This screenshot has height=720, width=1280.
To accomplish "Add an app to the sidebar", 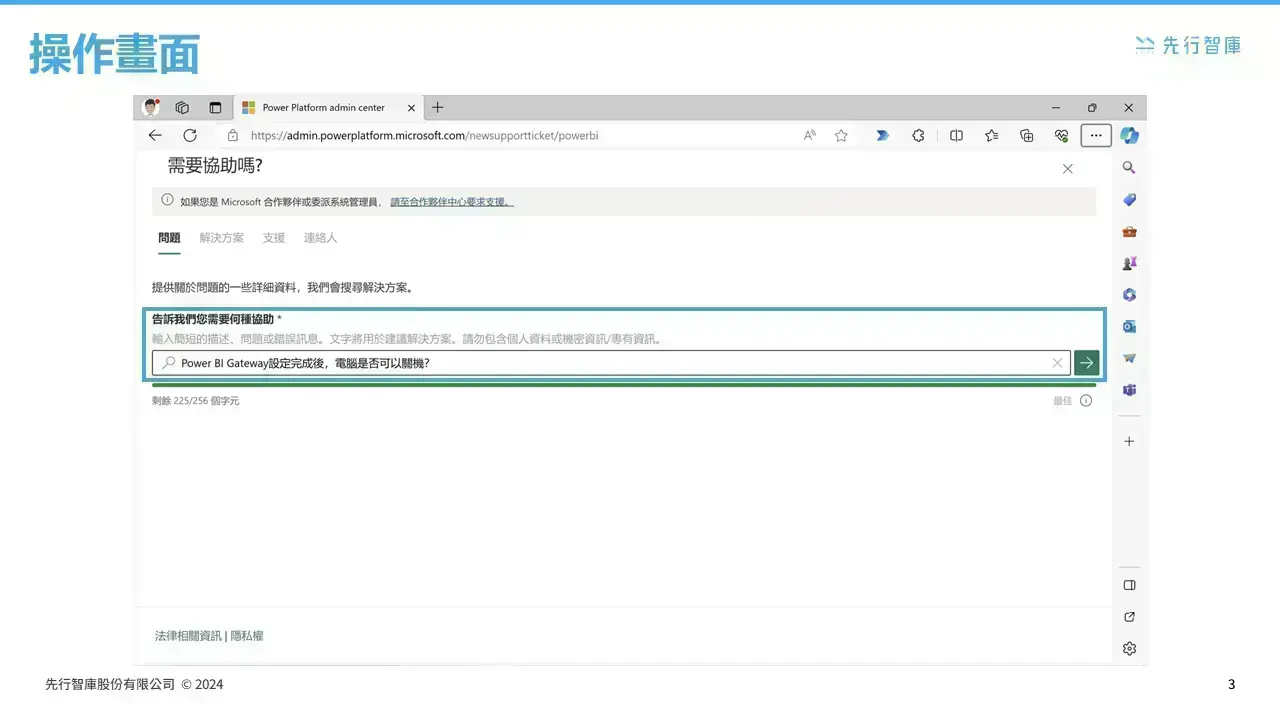I will [1129, 441].
